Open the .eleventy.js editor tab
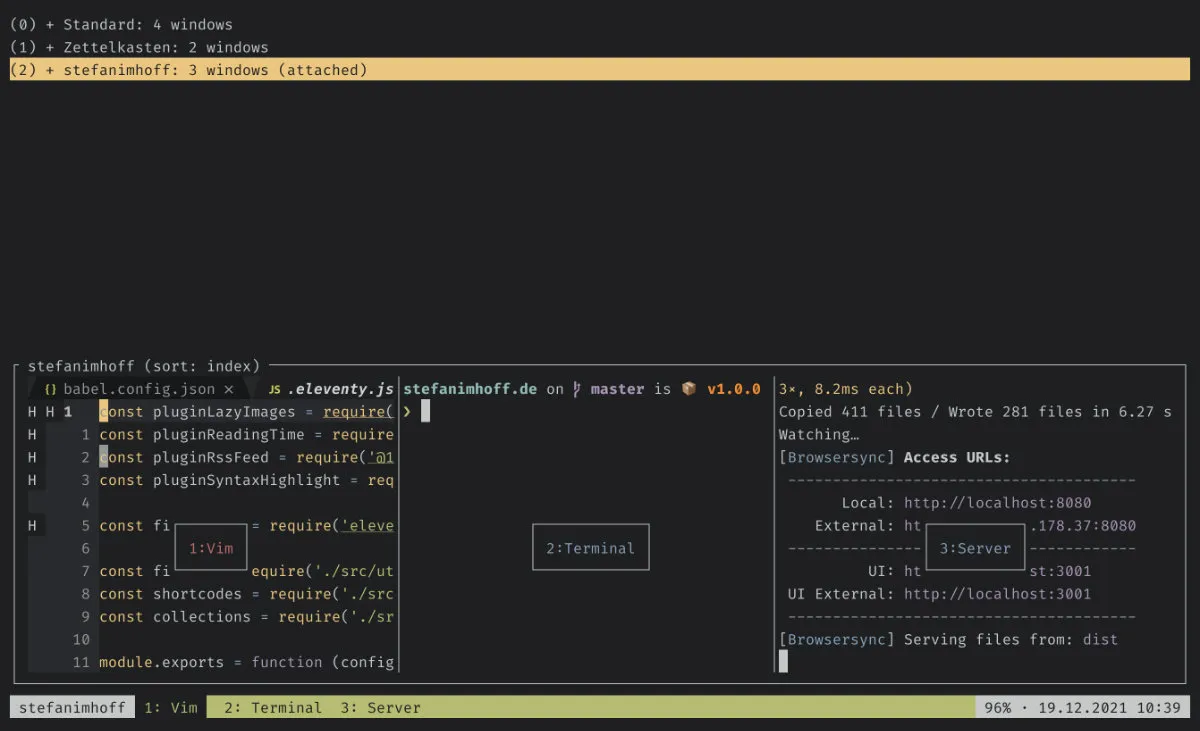This screenshot has width=1200, height=731. click(x=340, y=389)
